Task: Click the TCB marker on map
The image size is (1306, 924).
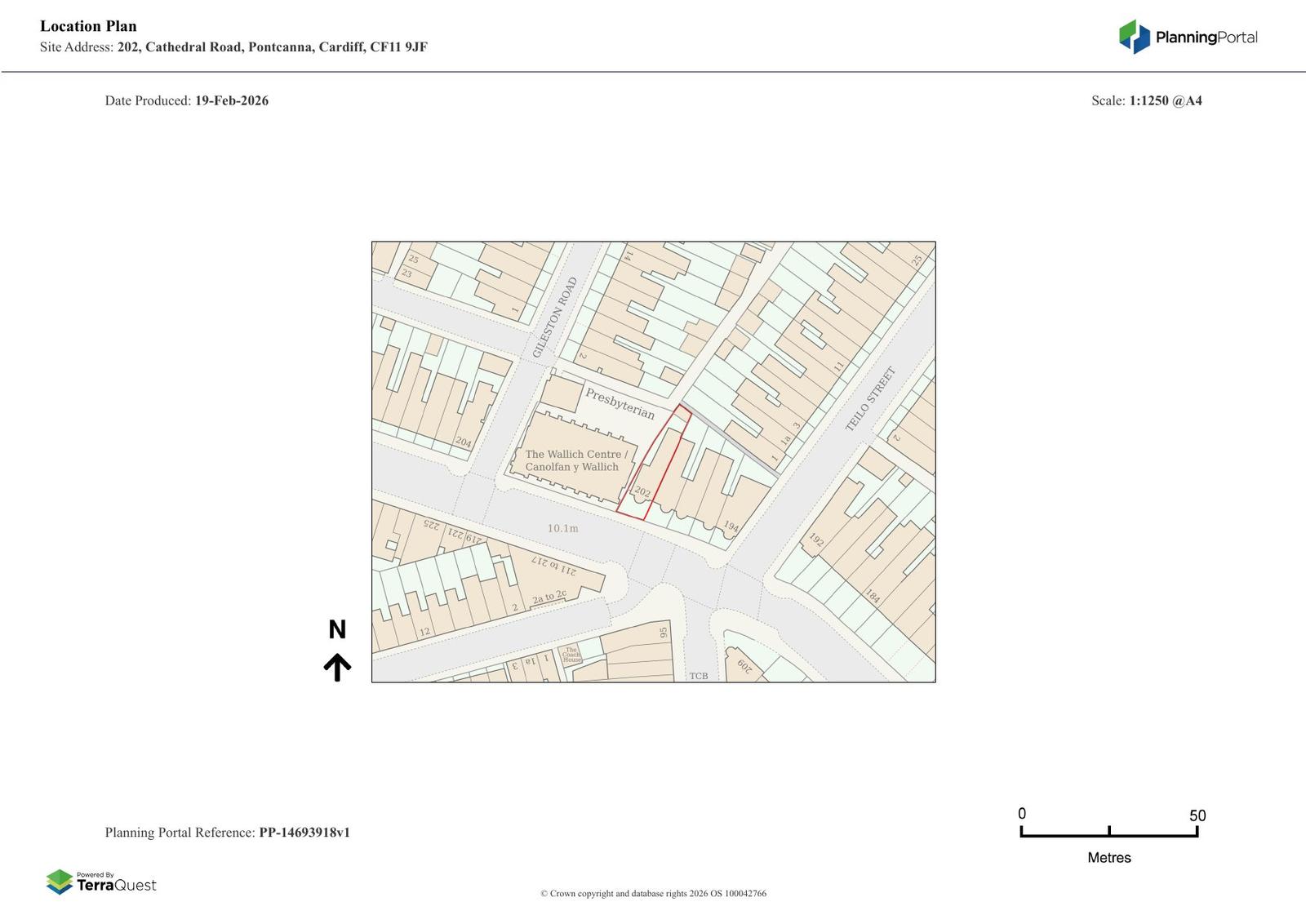Action: point(699,676)
